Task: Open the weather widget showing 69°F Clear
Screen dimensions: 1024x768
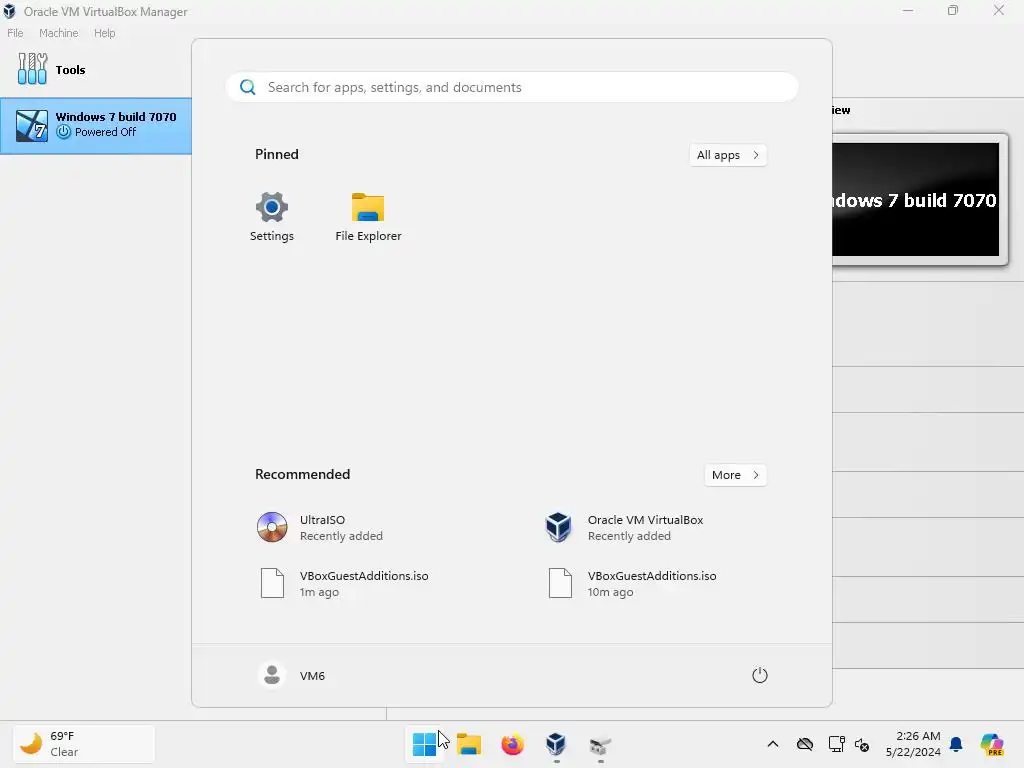Action: (x=84, y=744)
